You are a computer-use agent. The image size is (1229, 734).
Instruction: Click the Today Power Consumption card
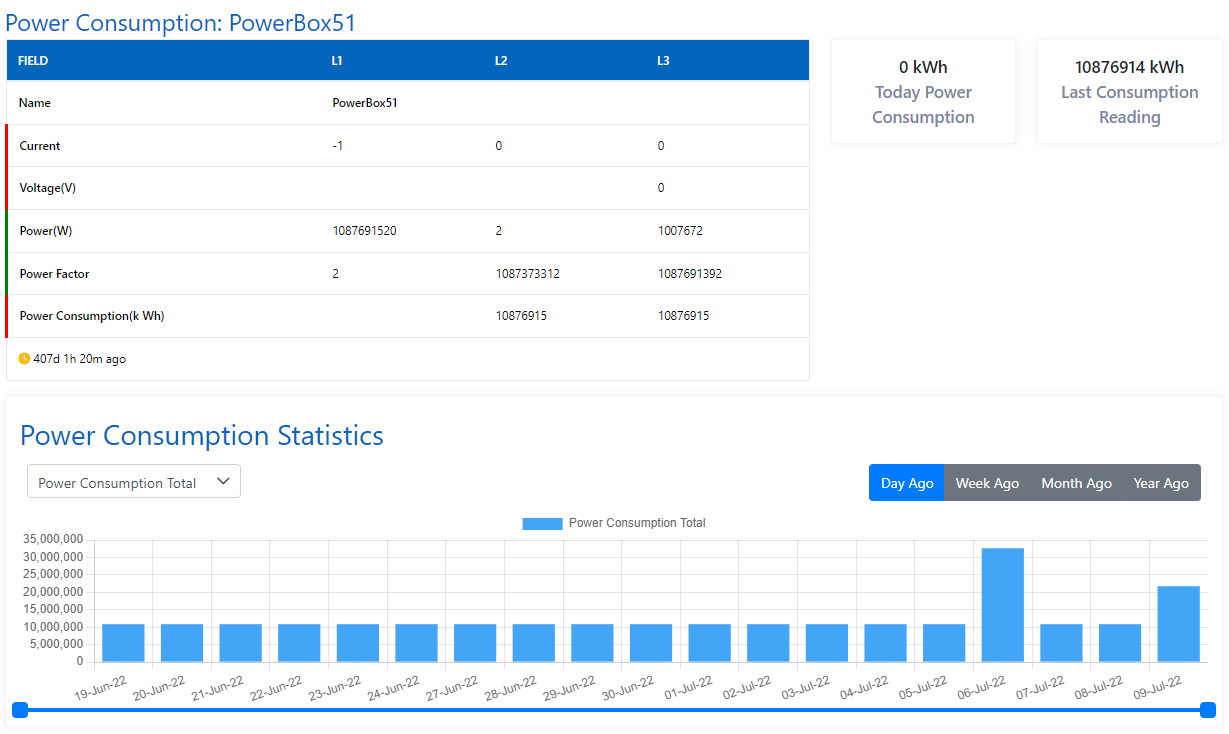922,90
